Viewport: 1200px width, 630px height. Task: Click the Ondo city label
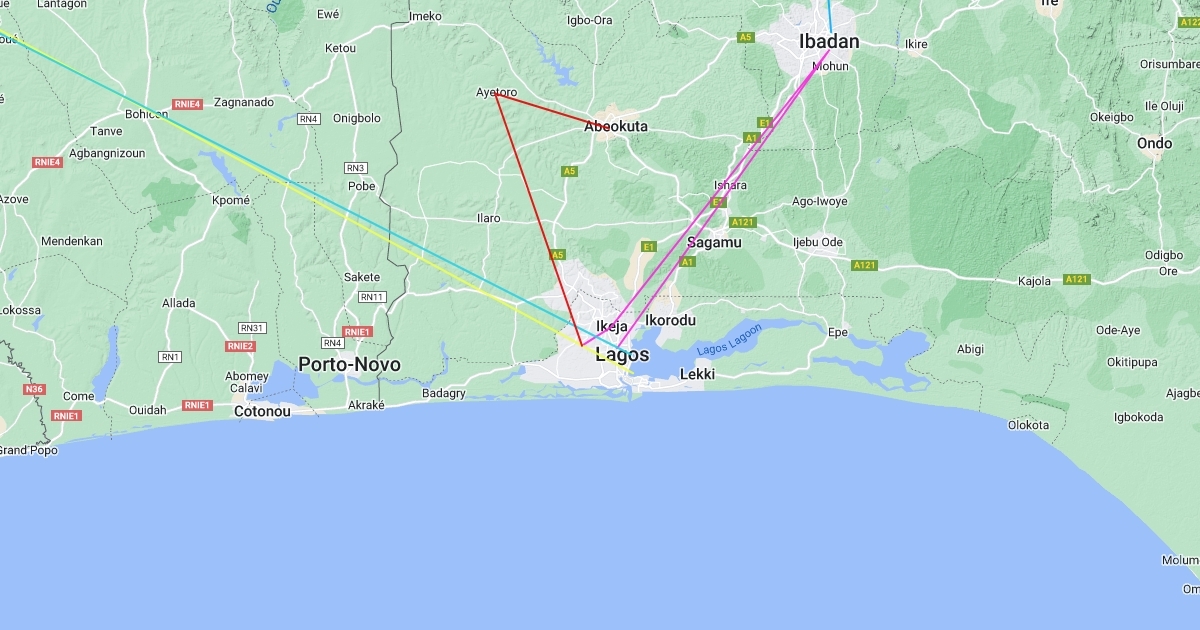click(1154, 143)
